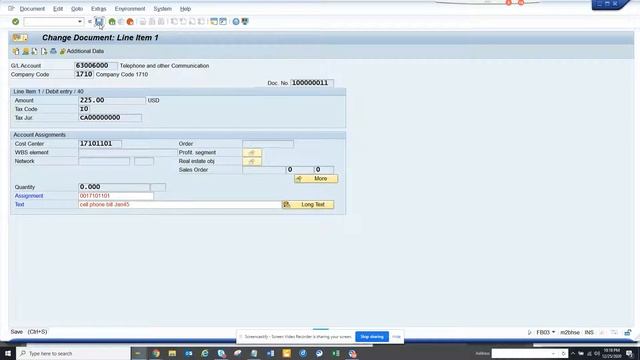The height and width of the screenshot is (360, 640).
Task: Click the Hide link in sharing bar
Action: (396, 337)
